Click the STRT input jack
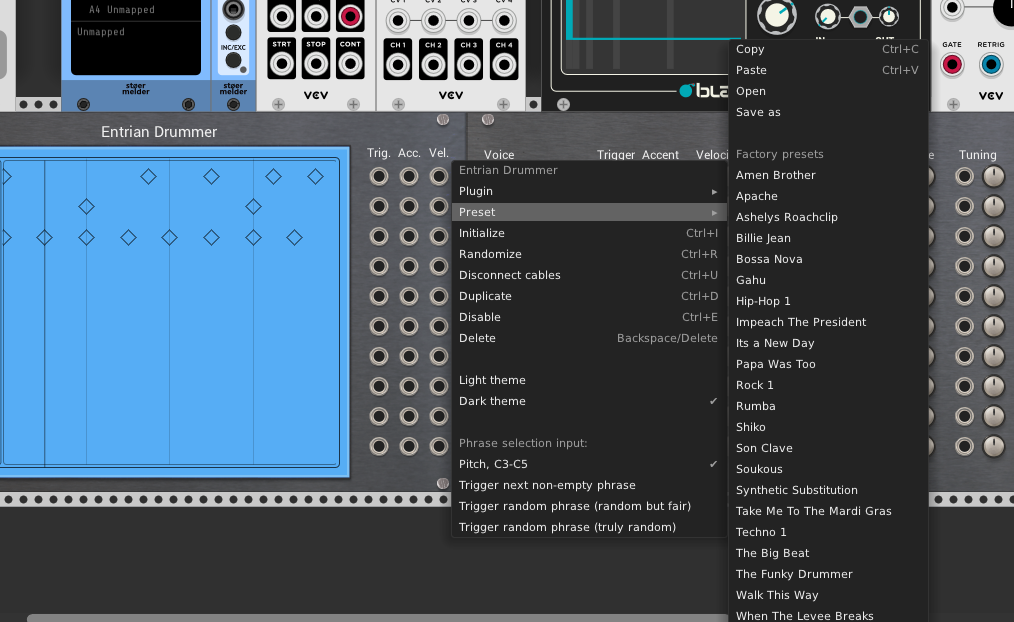This screenshot has height=622, width=1014. coord(281,64)
